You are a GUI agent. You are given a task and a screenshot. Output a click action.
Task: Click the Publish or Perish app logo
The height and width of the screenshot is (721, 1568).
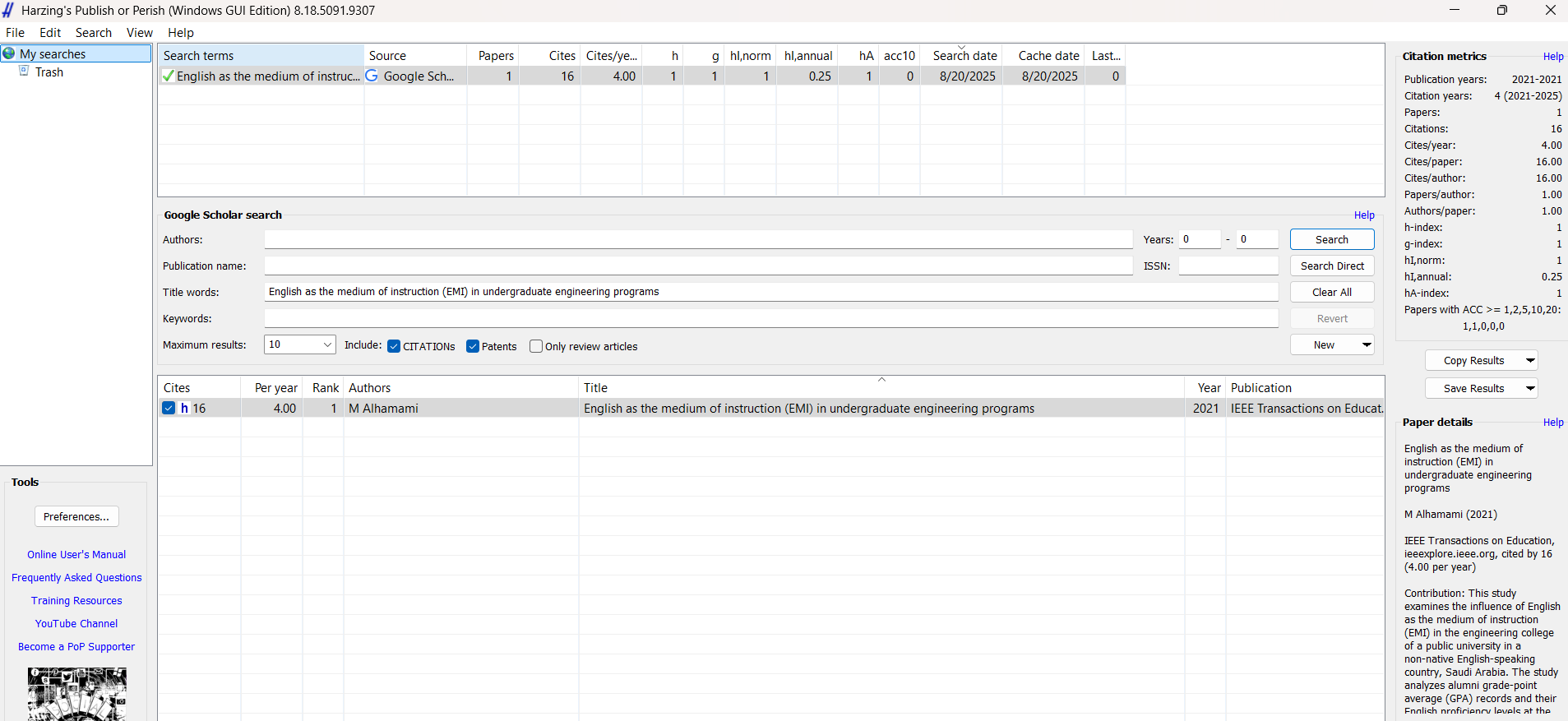(x=8, y=10)
